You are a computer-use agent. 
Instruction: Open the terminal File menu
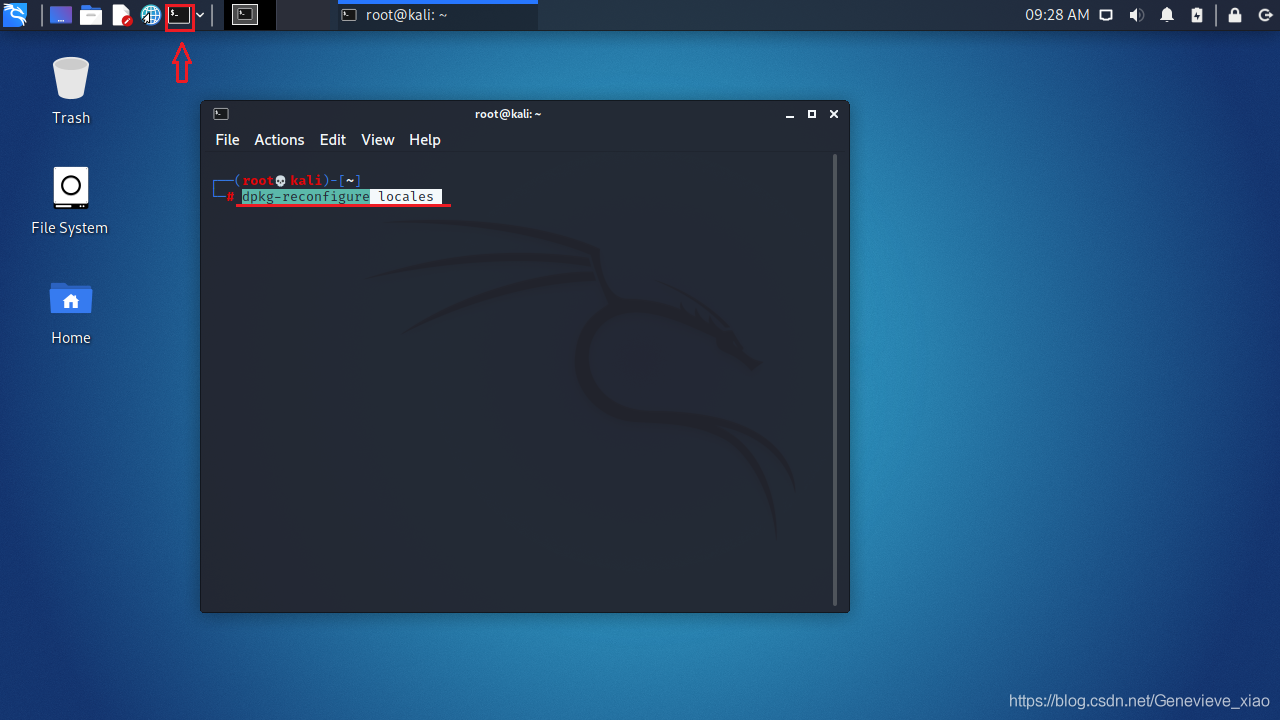pos(228,140)
